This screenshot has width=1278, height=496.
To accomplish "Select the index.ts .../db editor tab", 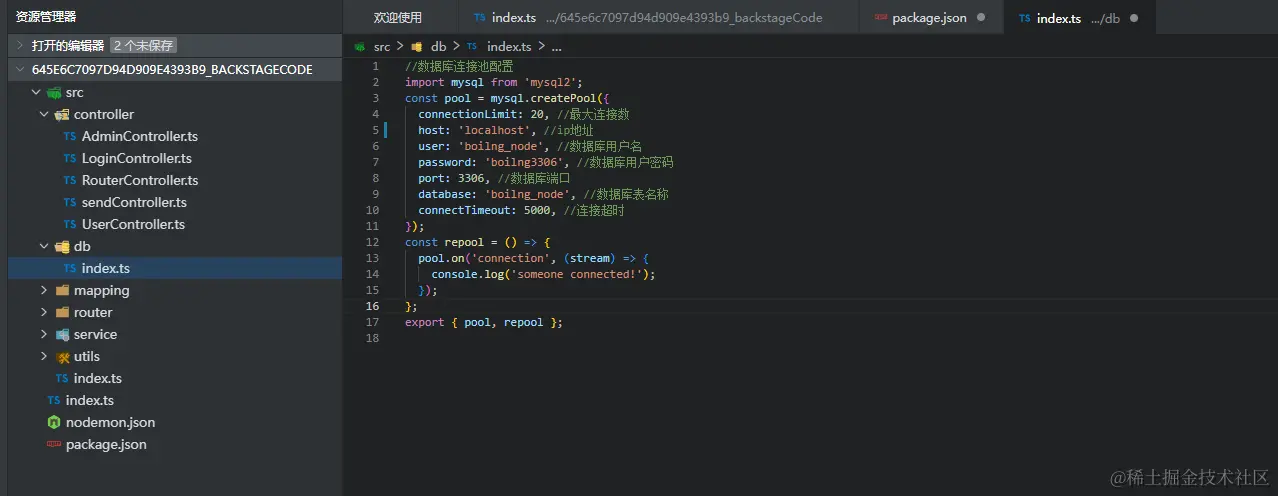I will point(1079,18).
